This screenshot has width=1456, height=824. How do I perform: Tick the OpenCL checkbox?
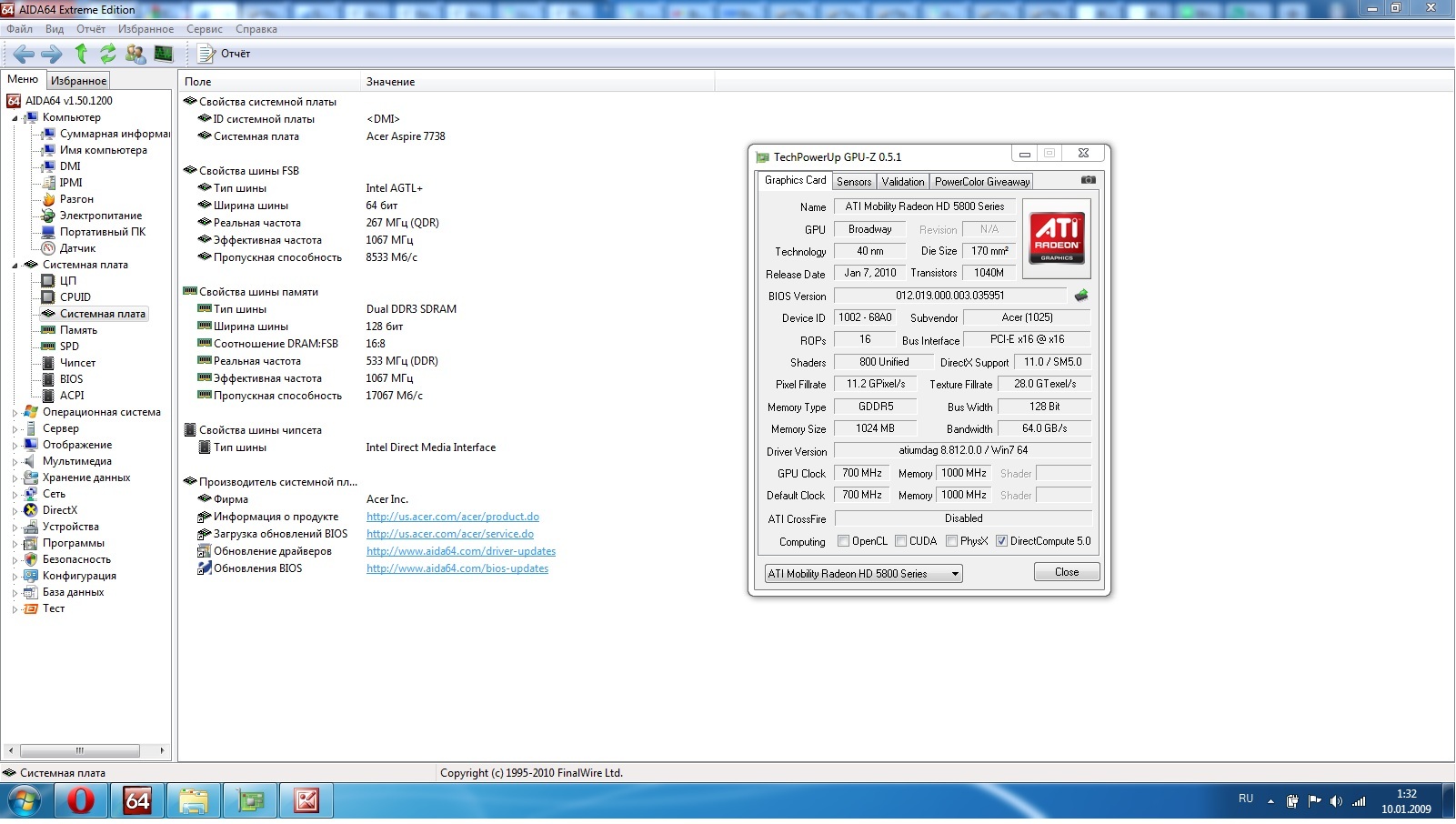pyautogui.click(x=843, y=541)
